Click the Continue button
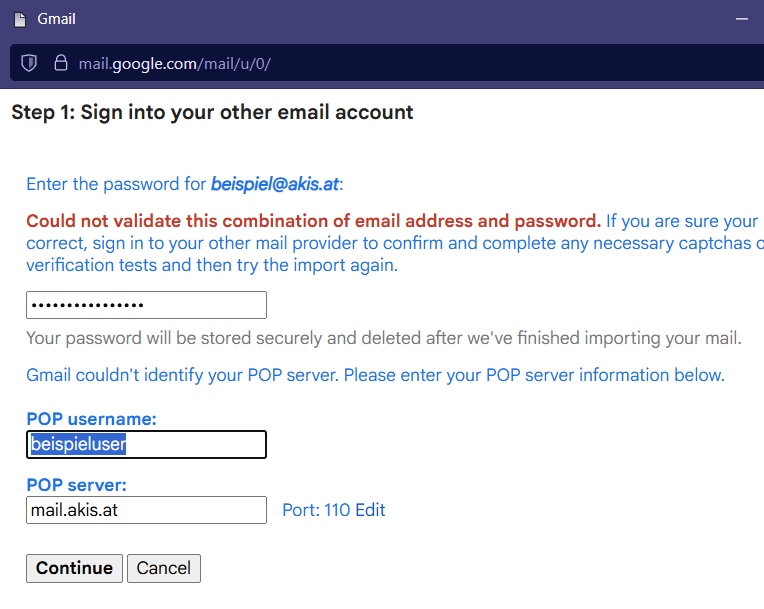Screen dimensions: 764x609 point(74,568)
